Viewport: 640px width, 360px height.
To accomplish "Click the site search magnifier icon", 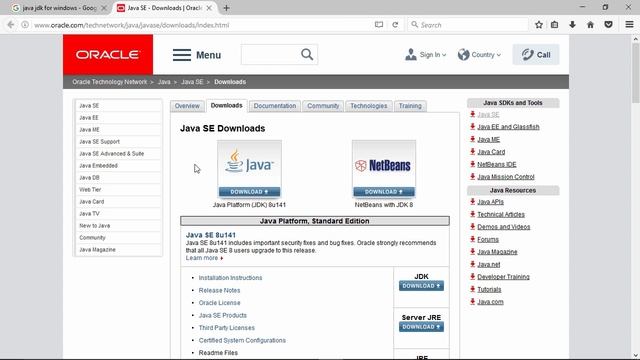I will click(x=307, y=54).
